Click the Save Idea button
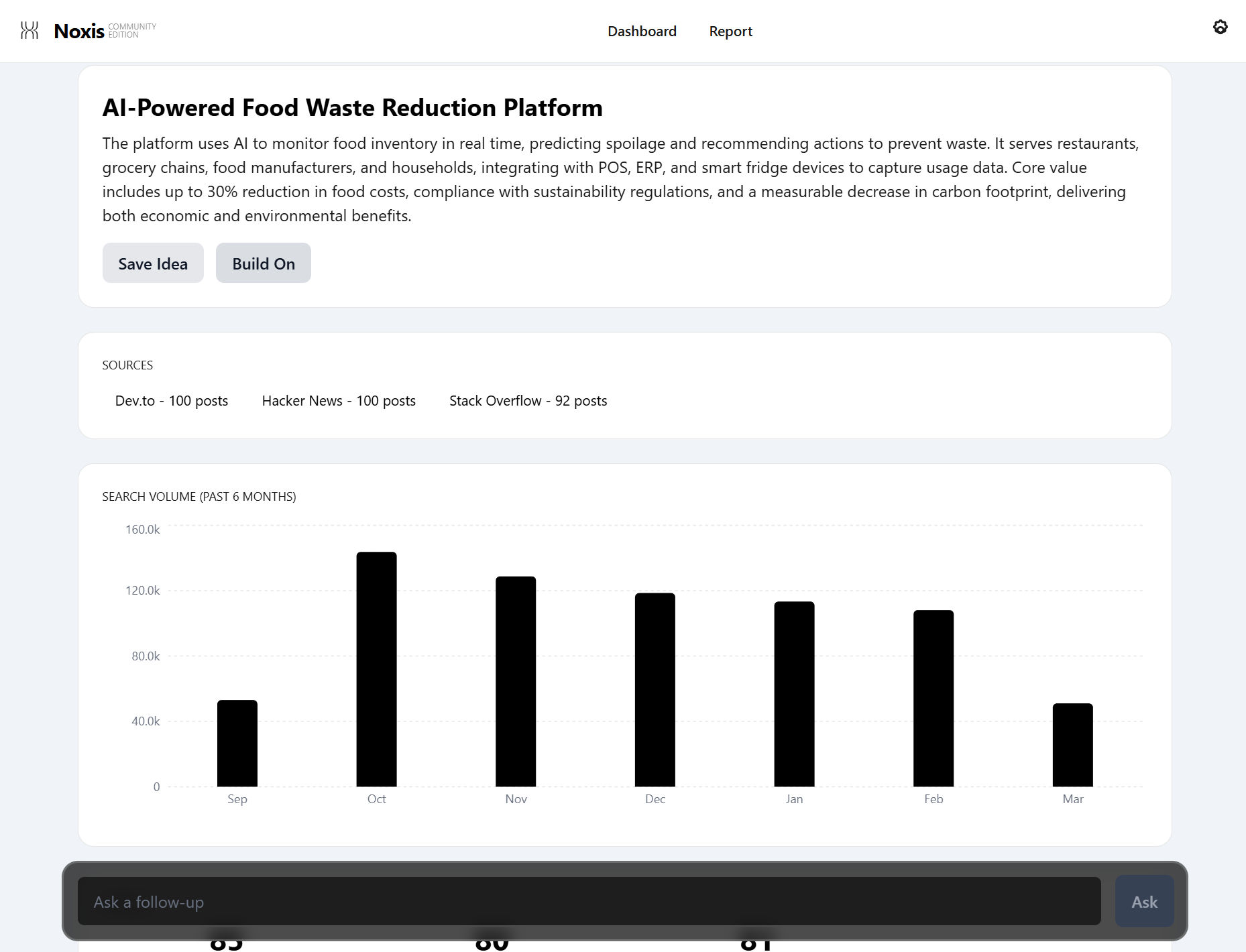 coord(153,263)
